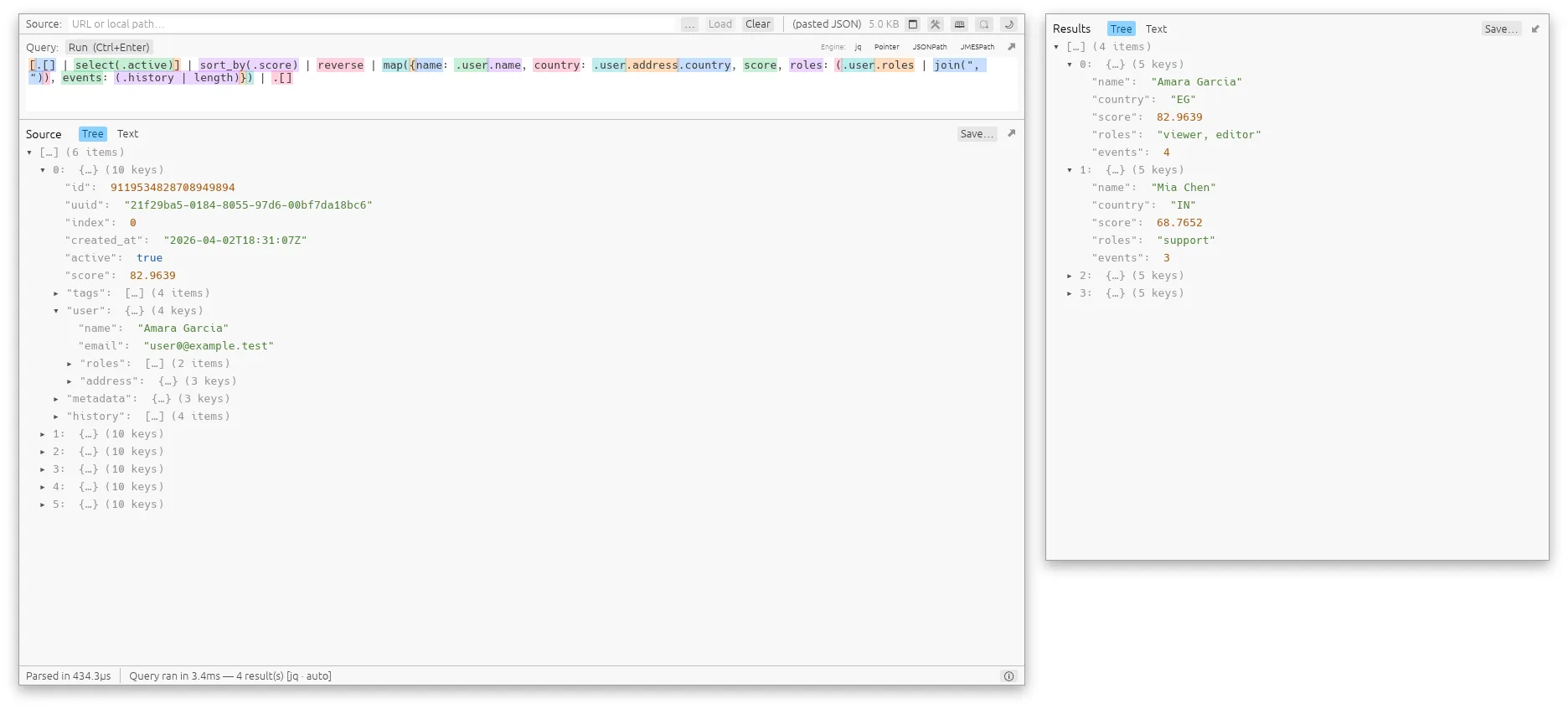Expand item 5 in the Source tree

(x=43, y=505)
